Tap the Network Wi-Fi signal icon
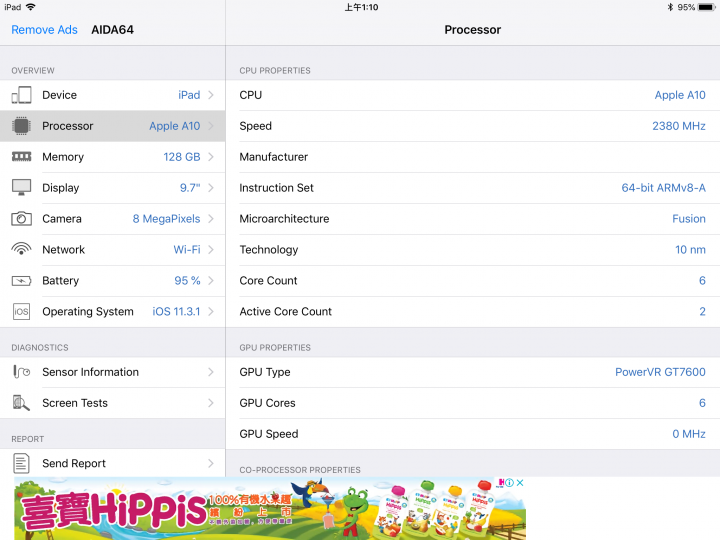The width and height of the screenshot is (720, 540). coord(21,248)
